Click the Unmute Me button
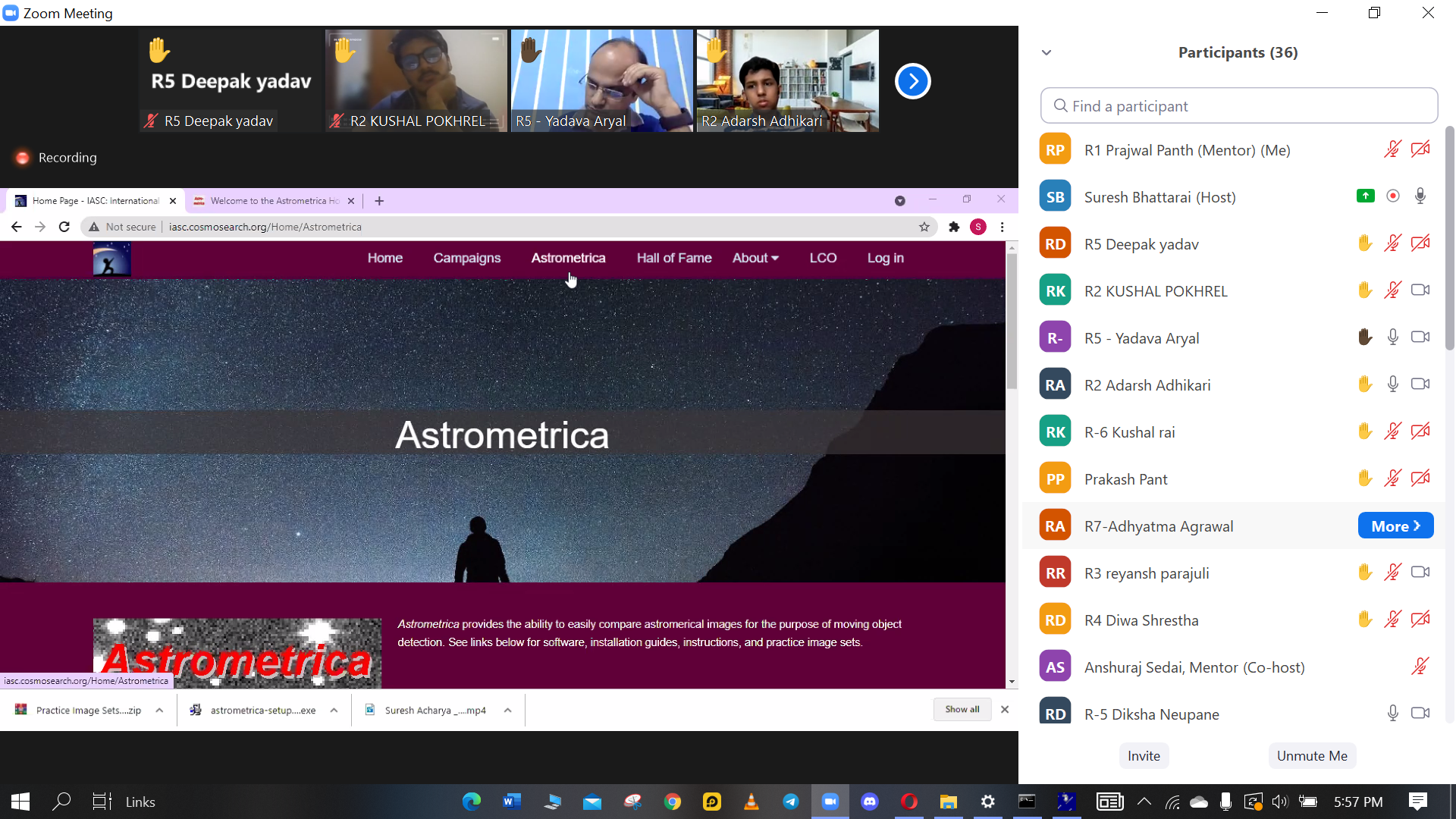Viewport: 1456px width, 819px height. [x=1312, y=756]
